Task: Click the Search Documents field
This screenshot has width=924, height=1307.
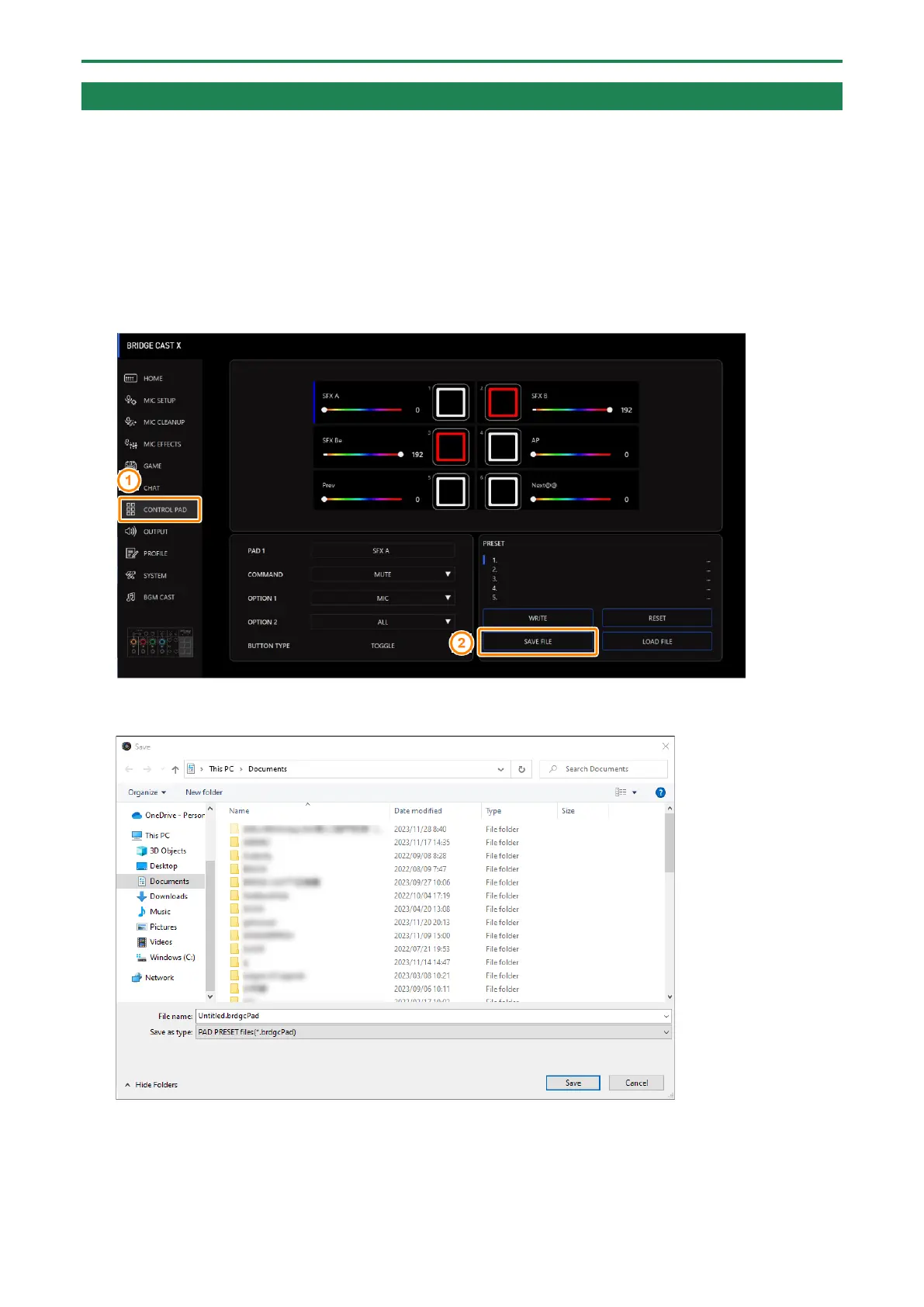Action: (x=604, y=769)
